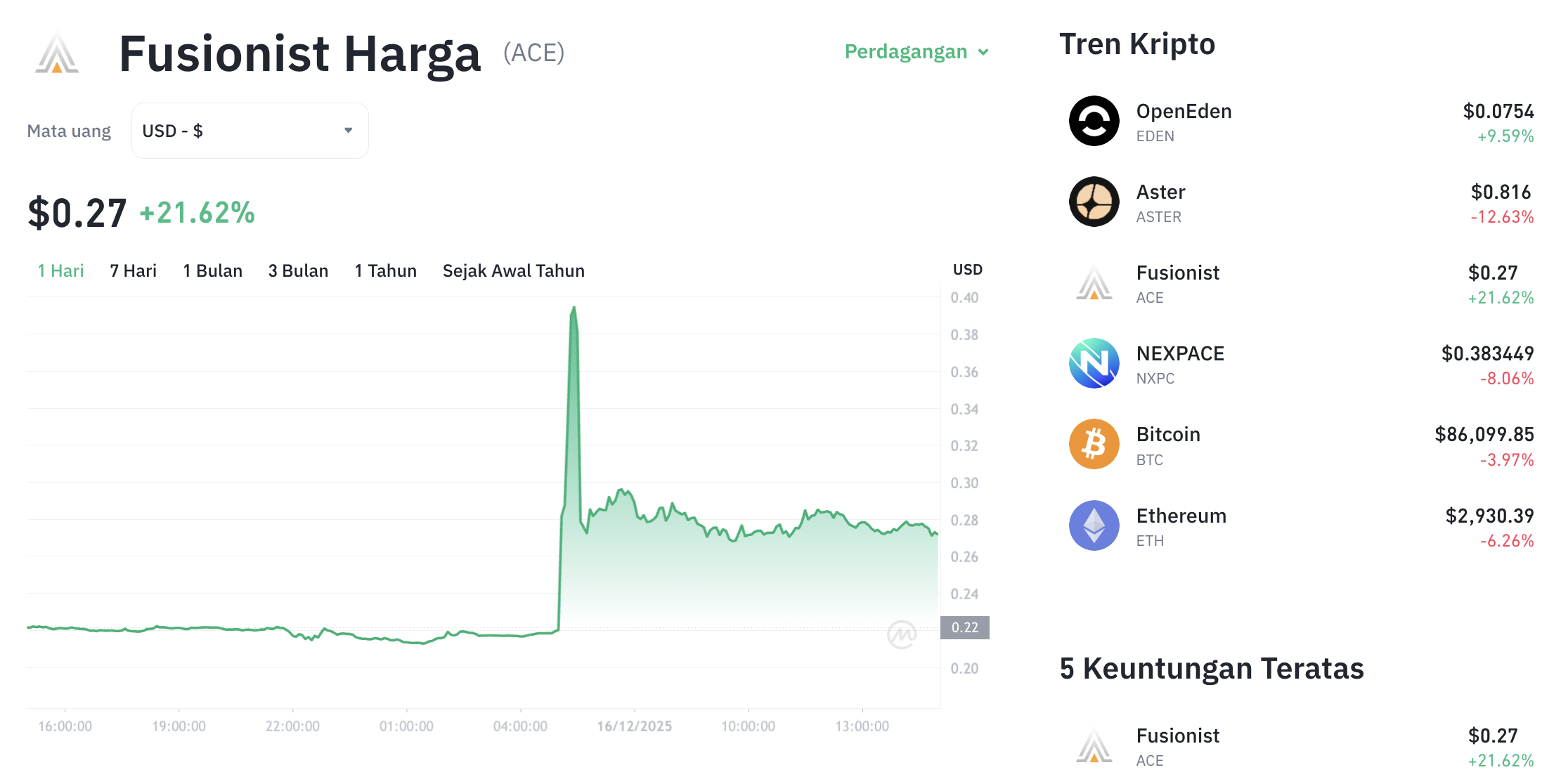
Task: Open the USD currency dropdown
Action: pyautogui.click(x=250, y=130)
